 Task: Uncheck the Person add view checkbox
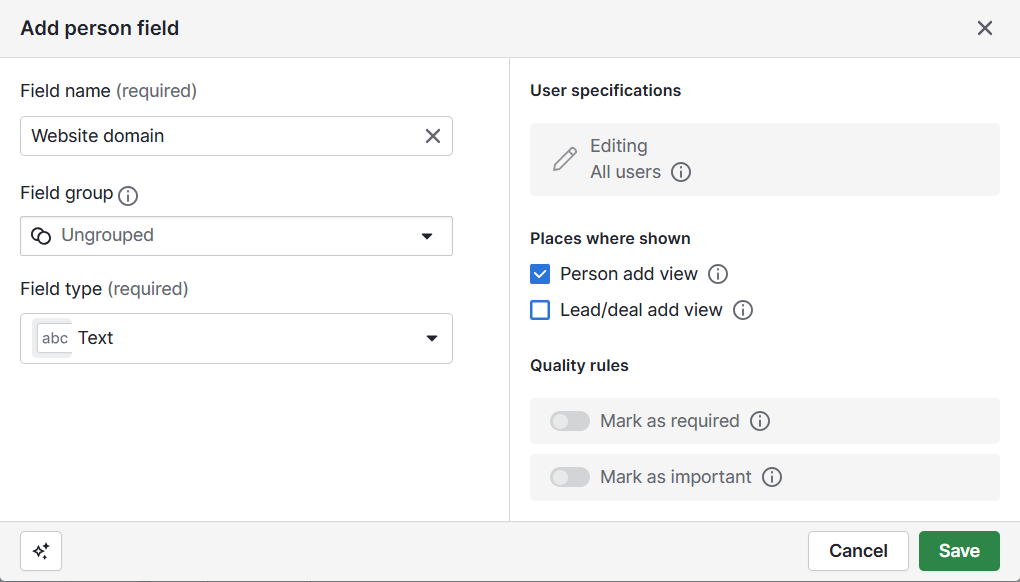(x=540, y=274)
